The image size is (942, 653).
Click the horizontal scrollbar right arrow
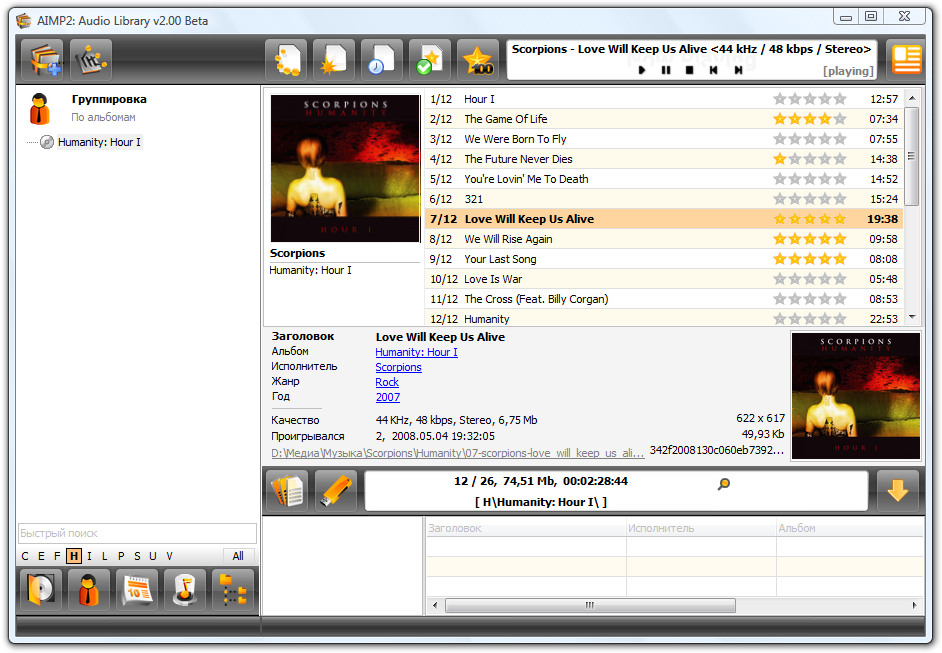(x=914, y=605)
